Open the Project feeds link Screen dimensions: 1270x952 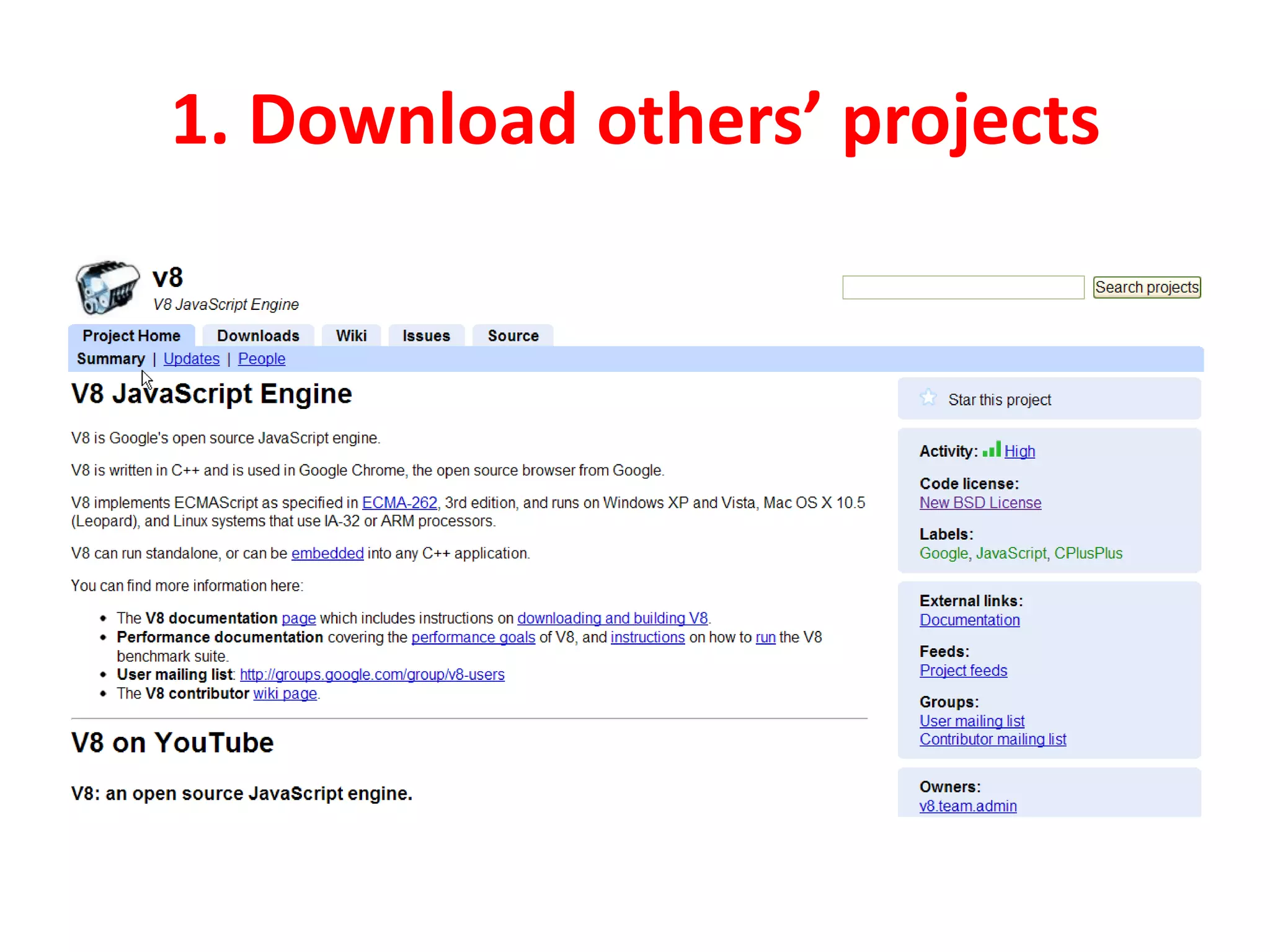[x=963, y=671]
